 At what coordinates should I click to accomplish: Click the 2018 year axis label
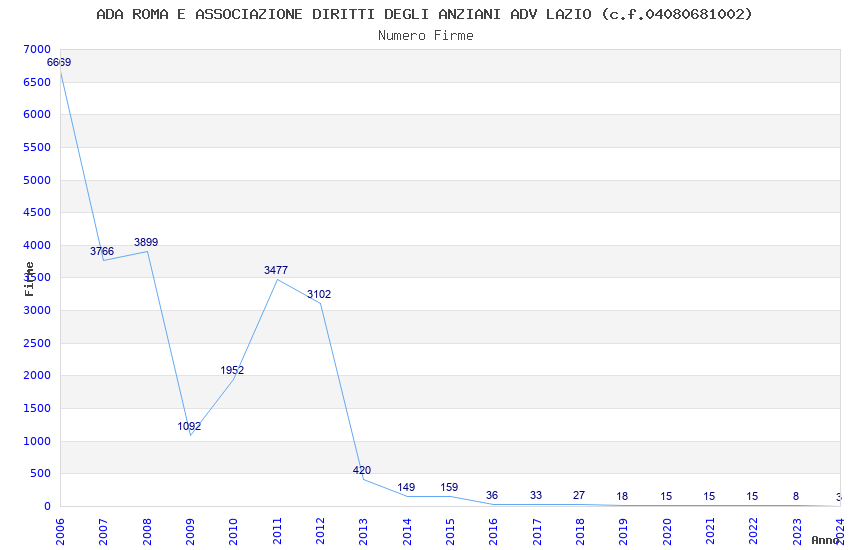click(x=580, y=532)
